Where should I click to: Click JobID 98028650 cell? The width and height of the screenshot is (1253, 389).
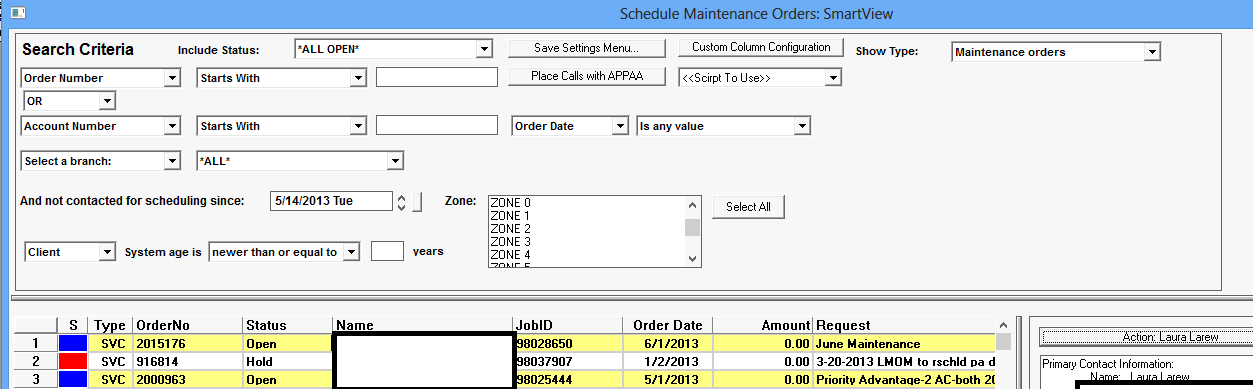click(x=568, y=343)
